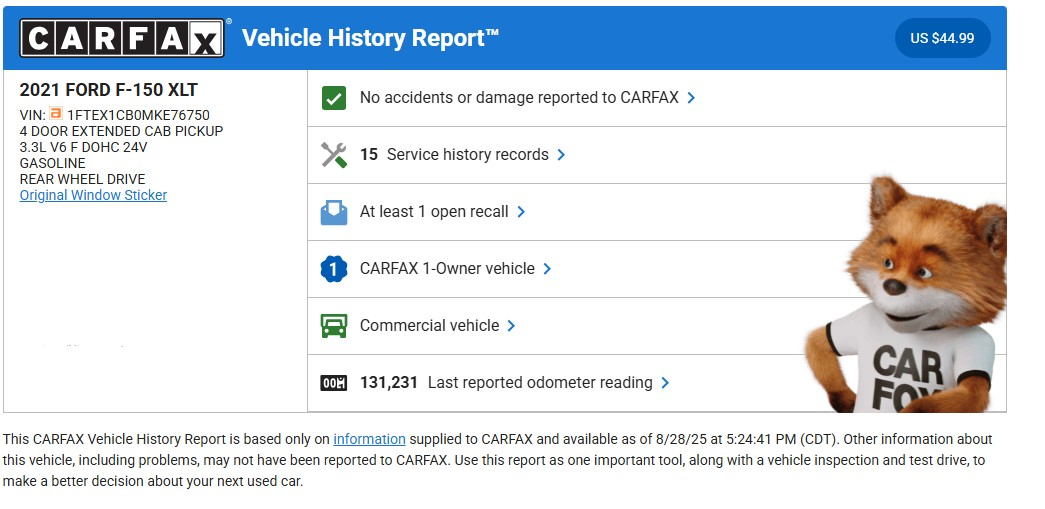This screenshot has height=509, width=1045.
Task: Click the 2021 FORD F-150 XLT heading
Action: 109,90
